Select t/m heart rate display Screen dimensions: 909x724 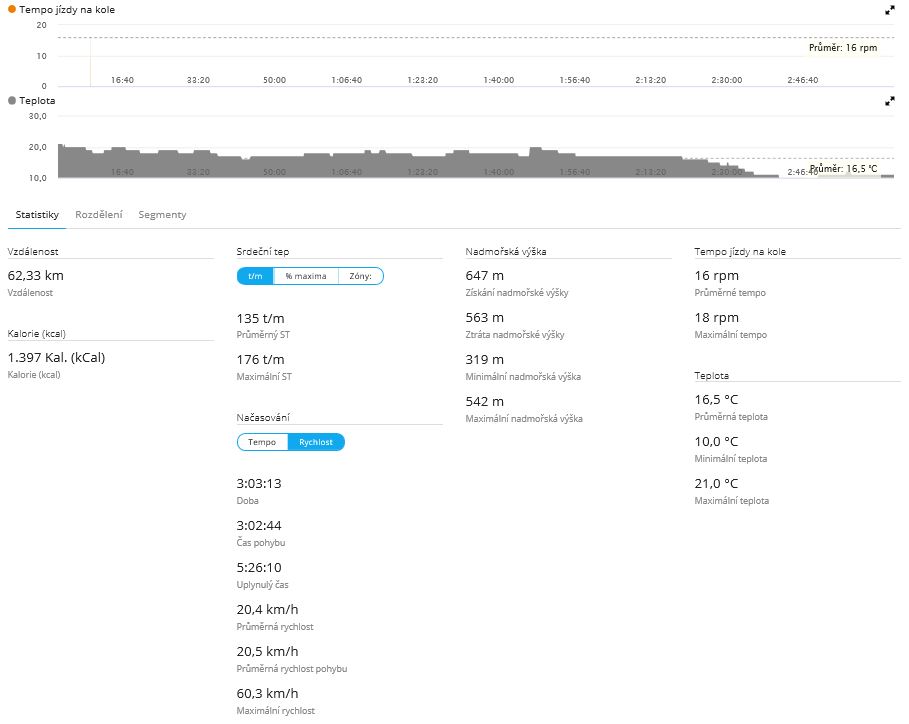tap(255, 277)
